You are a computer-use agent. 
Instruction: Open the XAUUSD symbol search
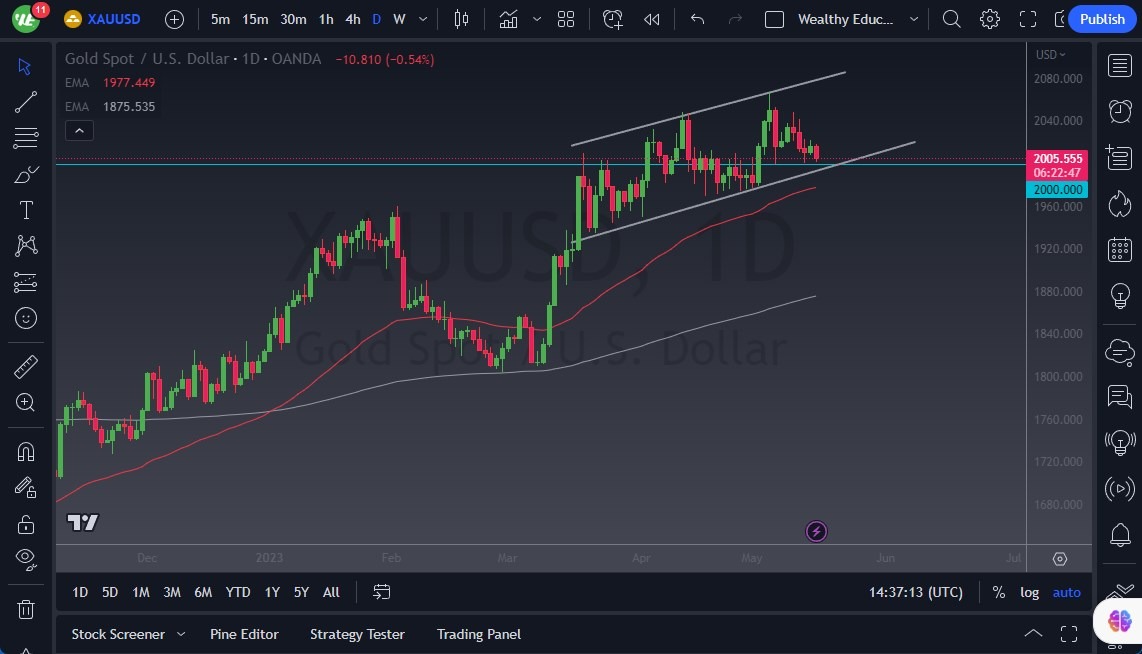103,19
